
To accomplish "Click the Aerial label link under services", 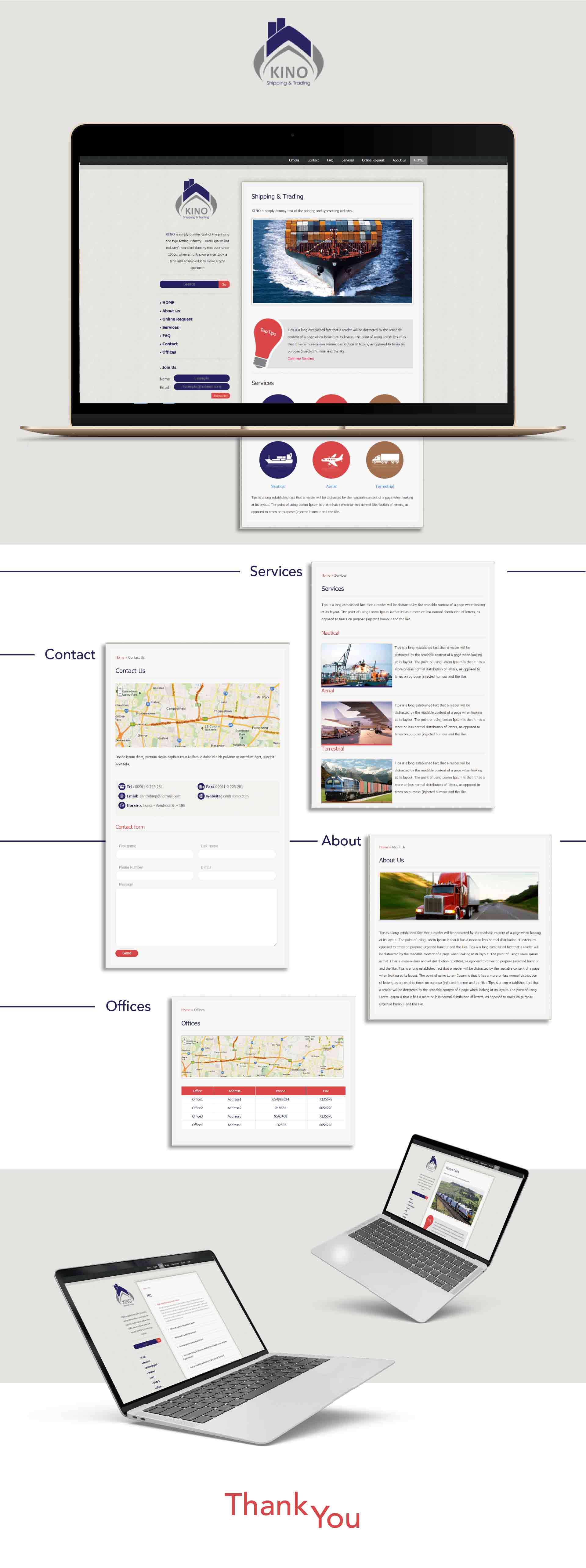I will coord(331,486).
